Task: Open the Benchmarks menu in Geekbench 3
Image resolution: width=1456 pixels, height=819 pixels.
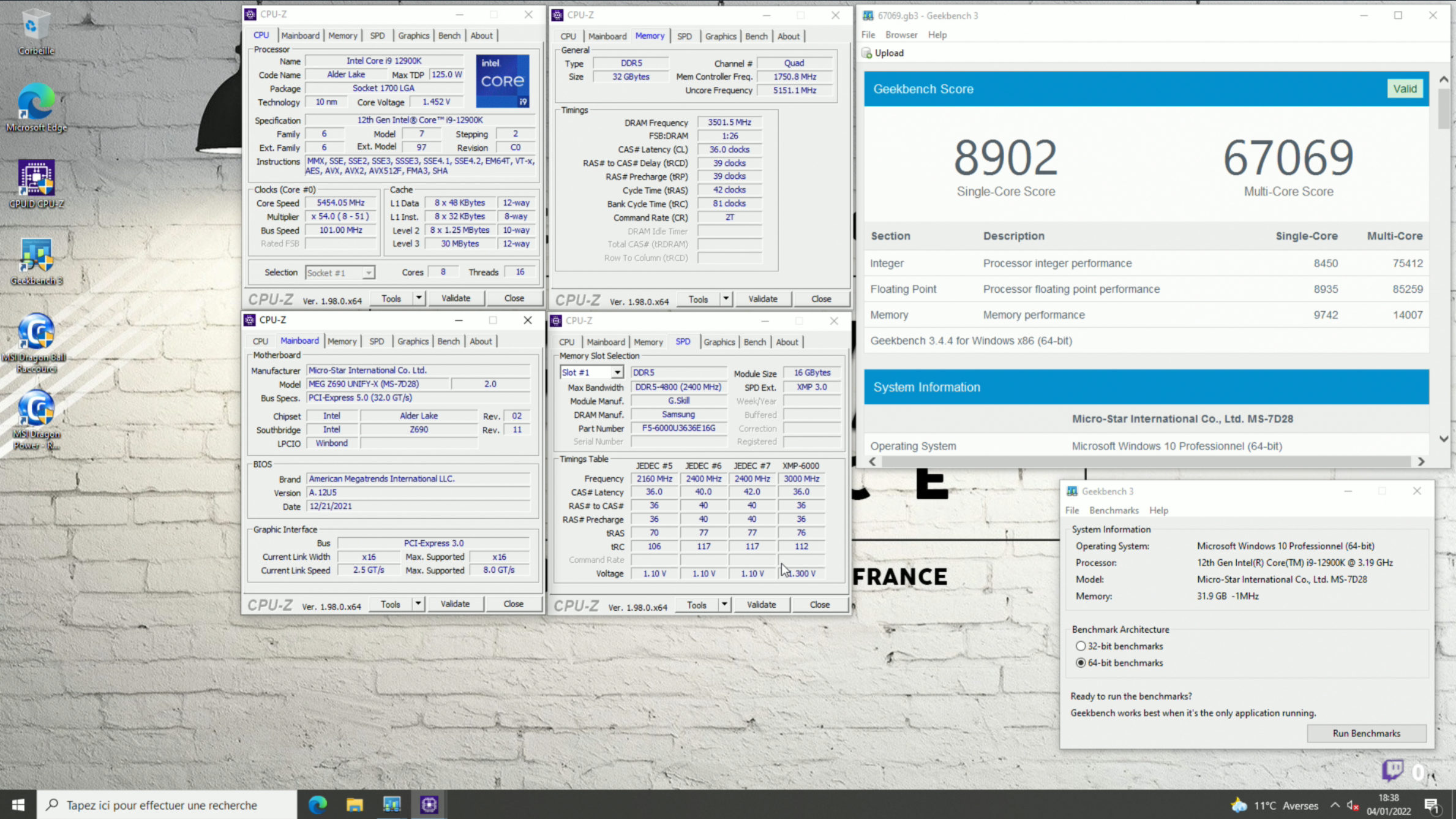Action: (1114, 510)
